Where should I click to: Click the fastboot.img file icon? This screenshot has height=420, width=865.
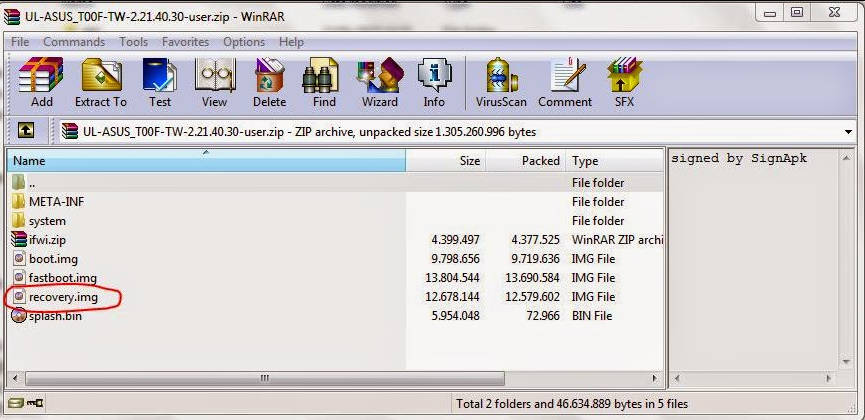[19, 277]
